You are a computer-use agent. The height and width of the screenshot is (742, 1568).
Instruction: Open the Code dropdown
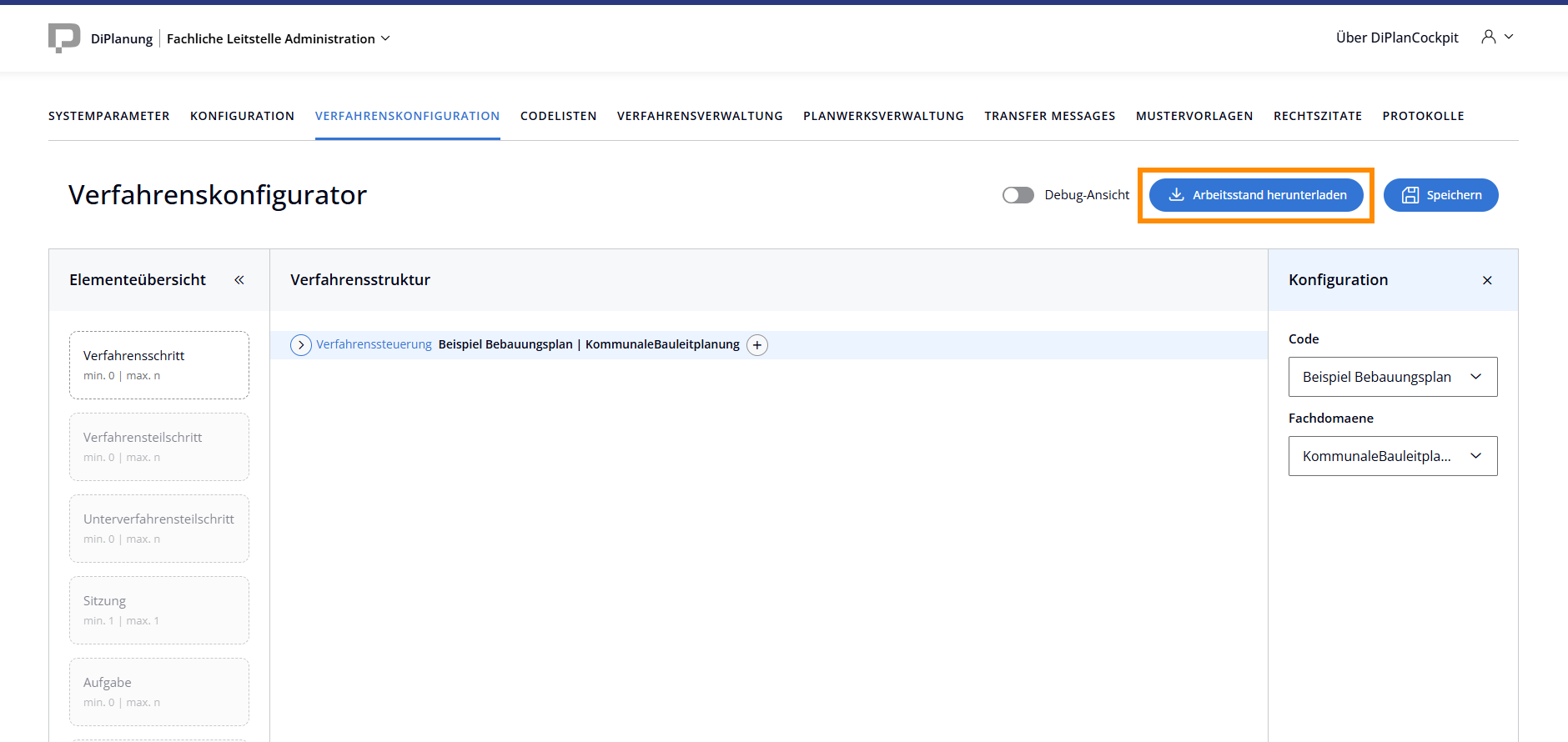pyautogui.click(x=1392, y=377)
